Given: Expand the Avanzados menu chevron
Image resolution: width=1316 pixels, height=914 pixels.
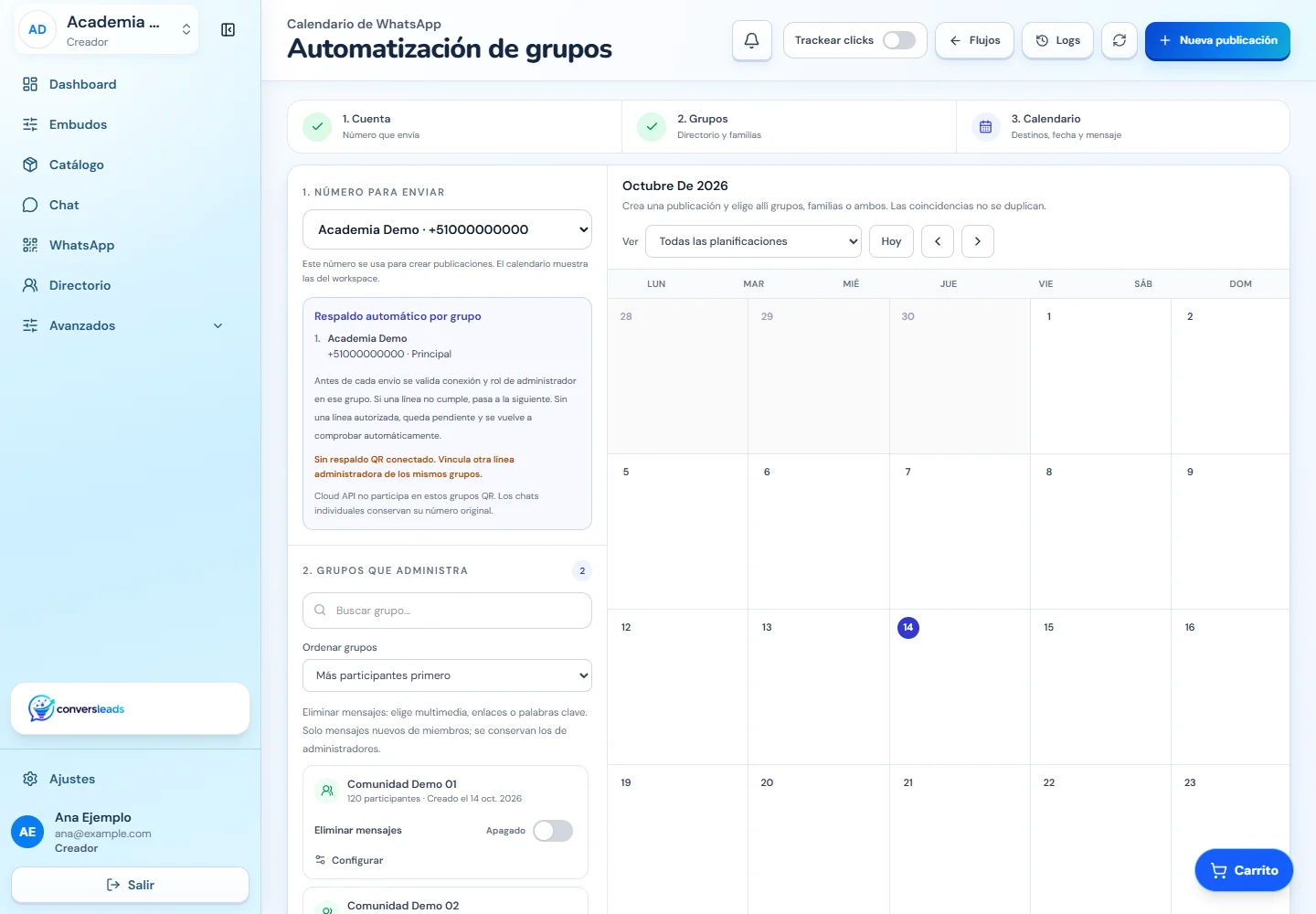Looking at the screenshot, I should (218, 325).
